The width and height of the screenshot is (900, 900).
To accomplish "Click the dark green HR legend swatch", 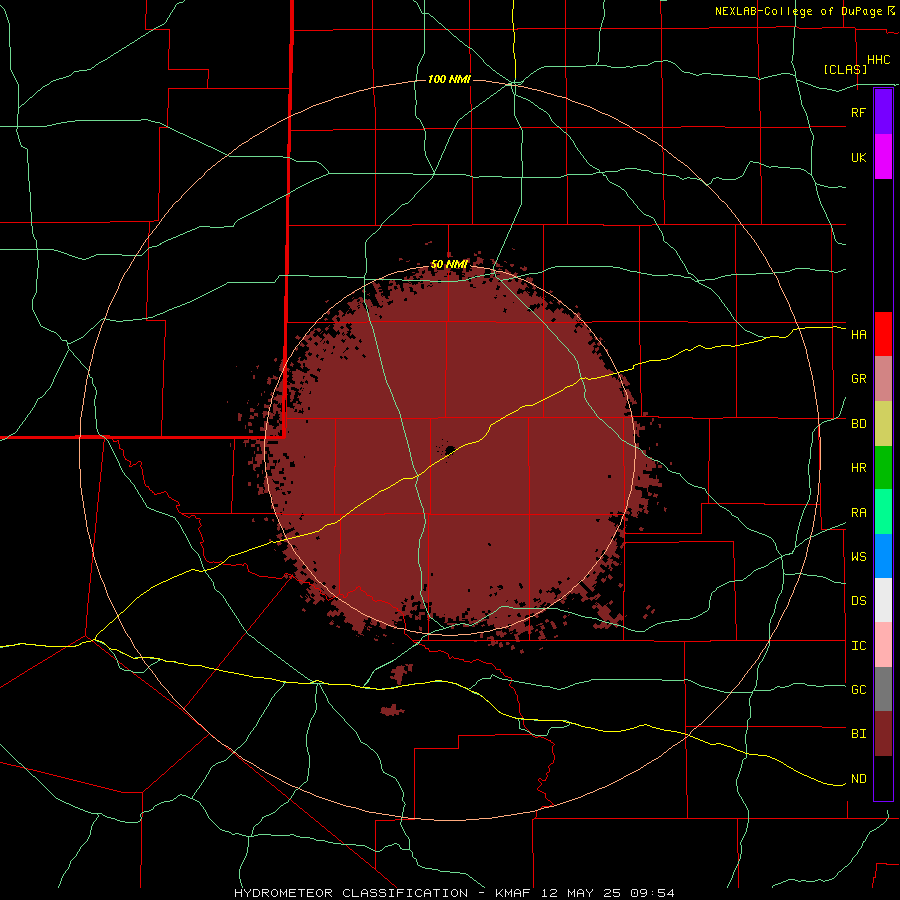I will 883,468.
